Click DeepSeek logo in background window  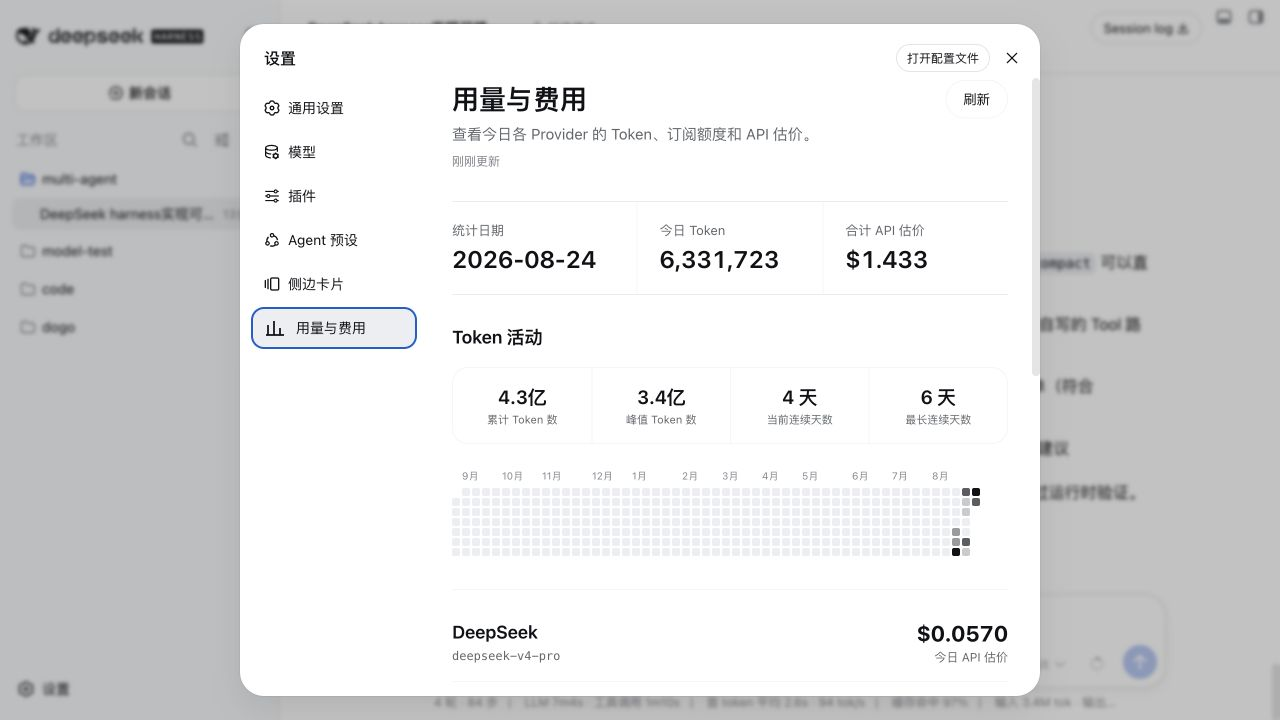click(x=110, y=36)
